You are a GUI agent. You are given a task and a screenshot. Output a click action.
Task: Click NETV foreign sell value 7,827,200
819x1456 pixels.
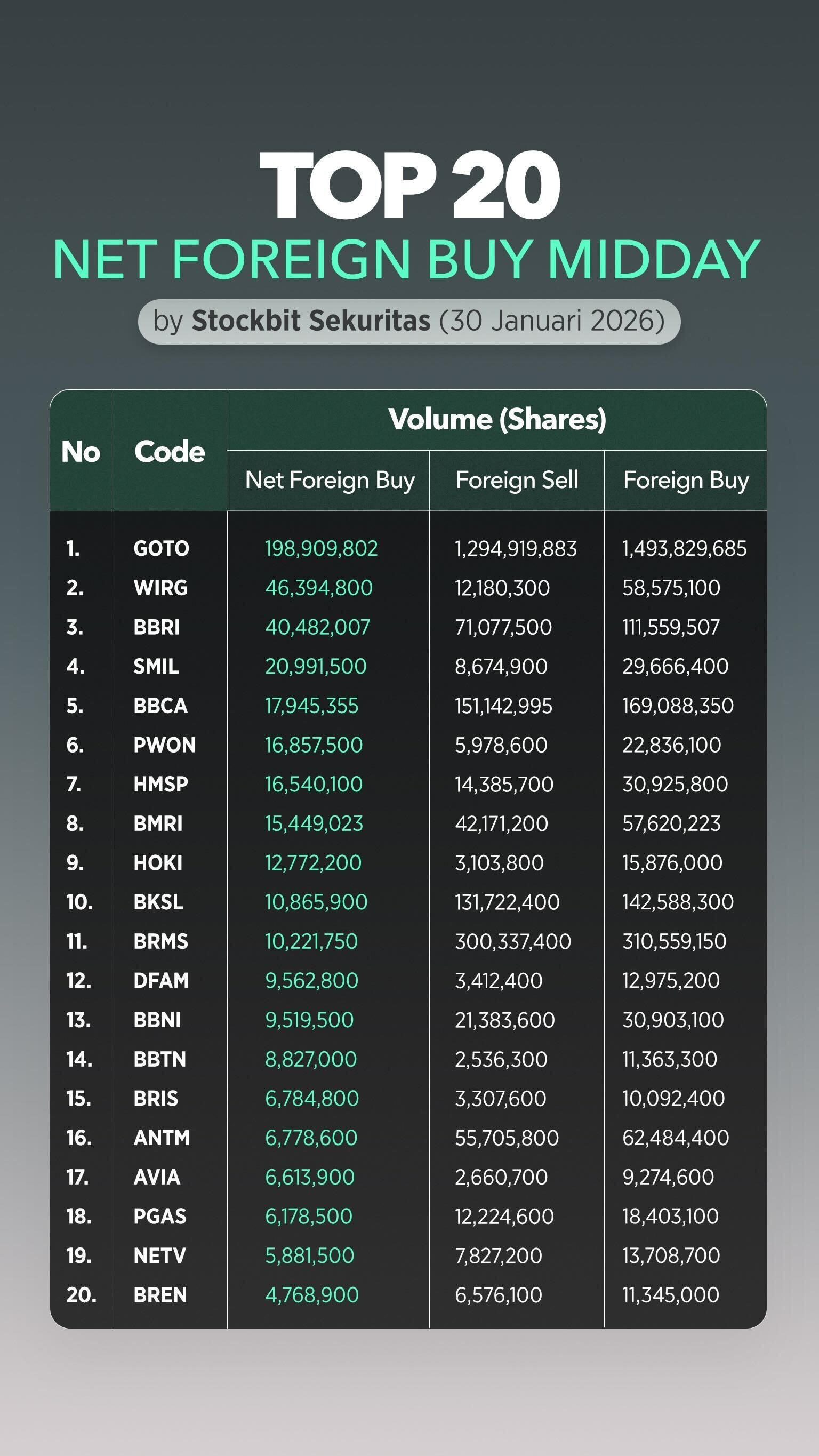coord(498,1255)
